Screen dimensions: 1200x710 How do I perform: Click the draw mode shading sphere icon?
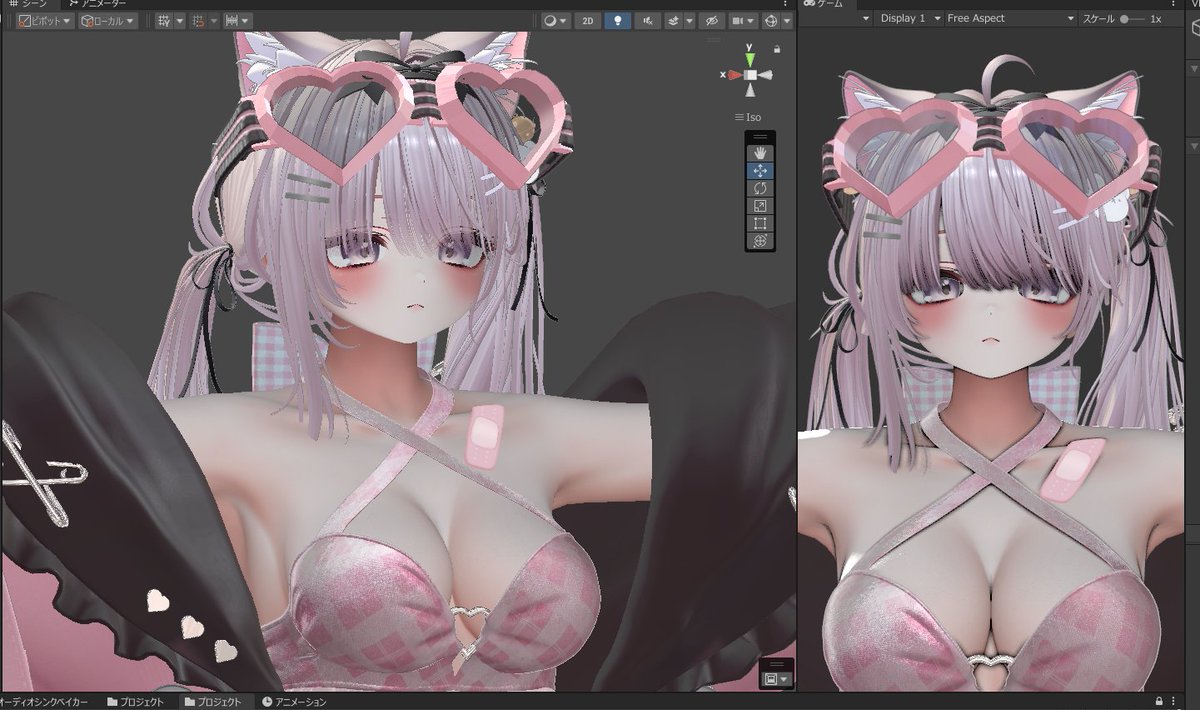coord(549,20)
